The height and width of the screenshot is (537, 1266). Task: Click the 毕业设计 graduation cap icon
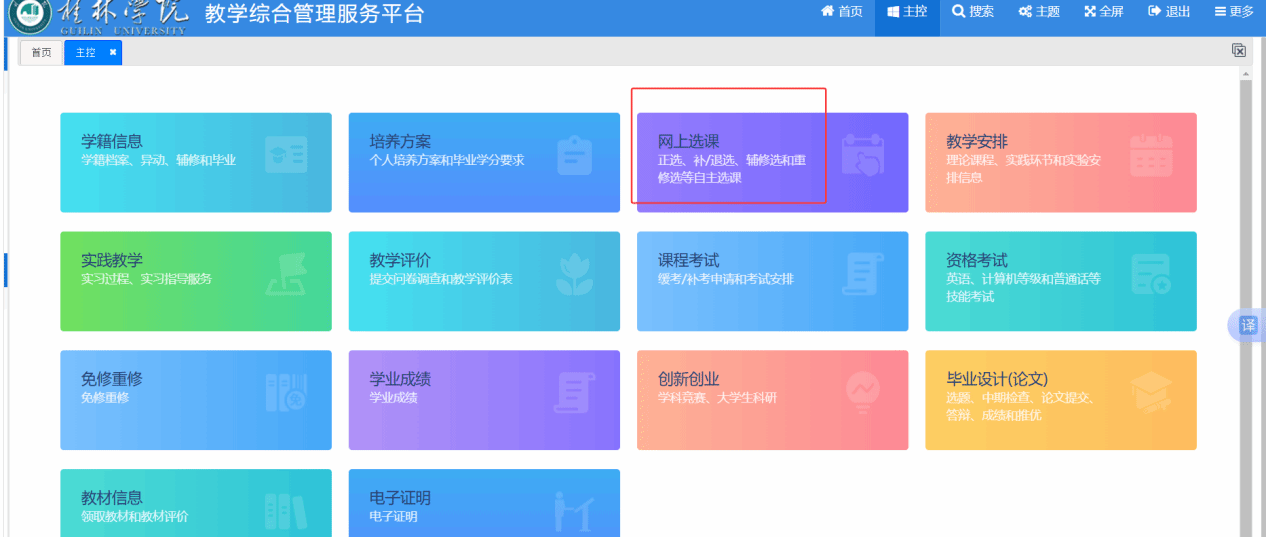coord(1150,392)
